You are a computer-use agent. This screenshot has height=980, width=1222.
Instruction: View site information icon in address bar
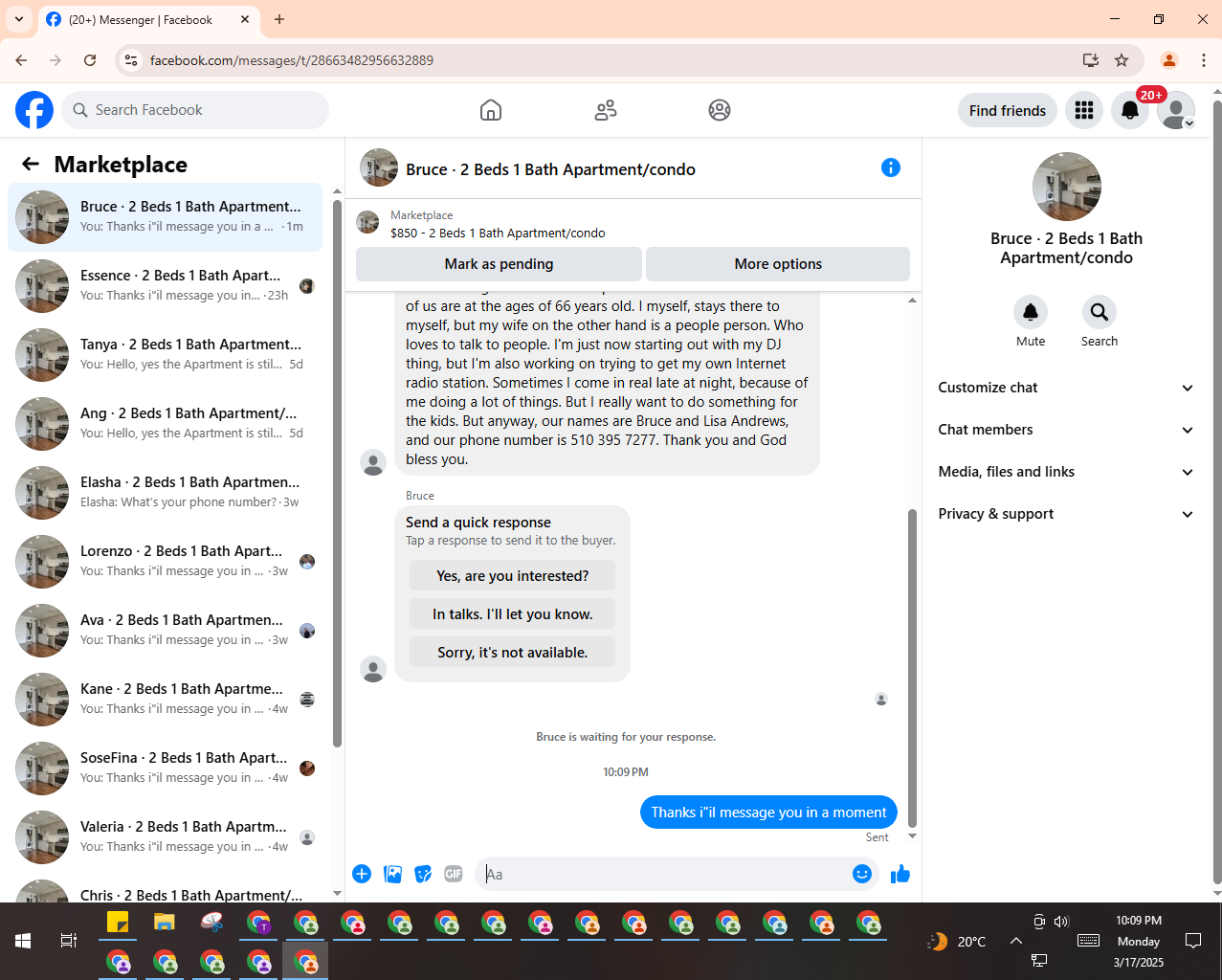click(x=131, y=60)
